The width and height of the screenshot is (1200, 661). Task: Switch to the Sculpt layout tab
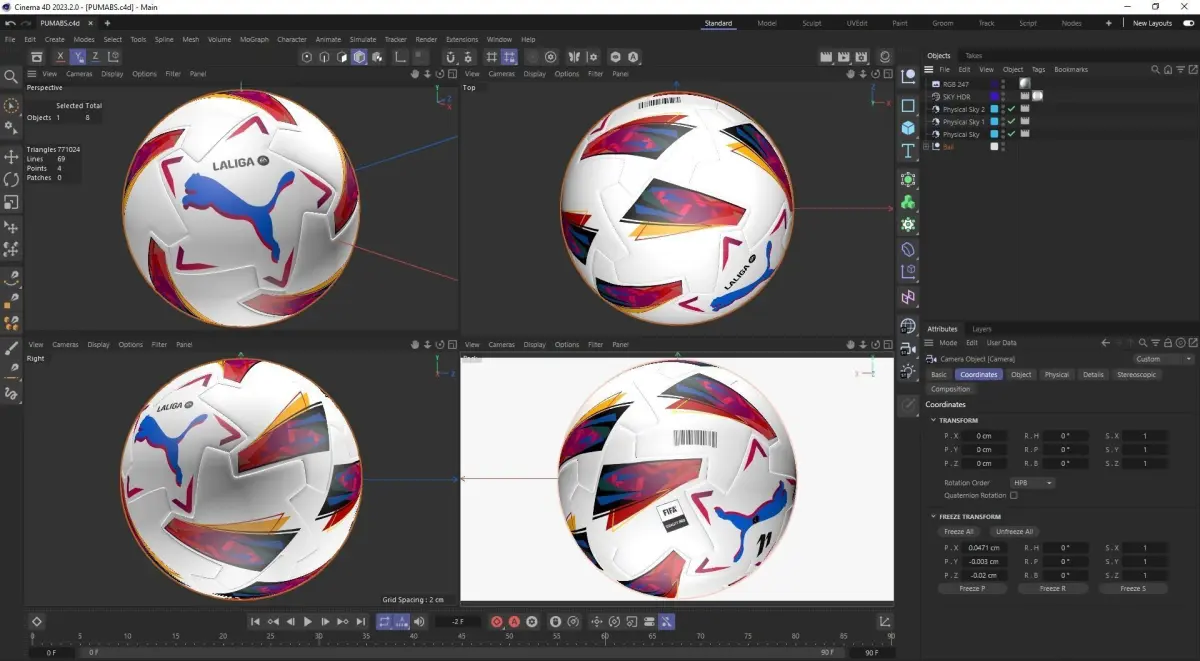[811, 23]
